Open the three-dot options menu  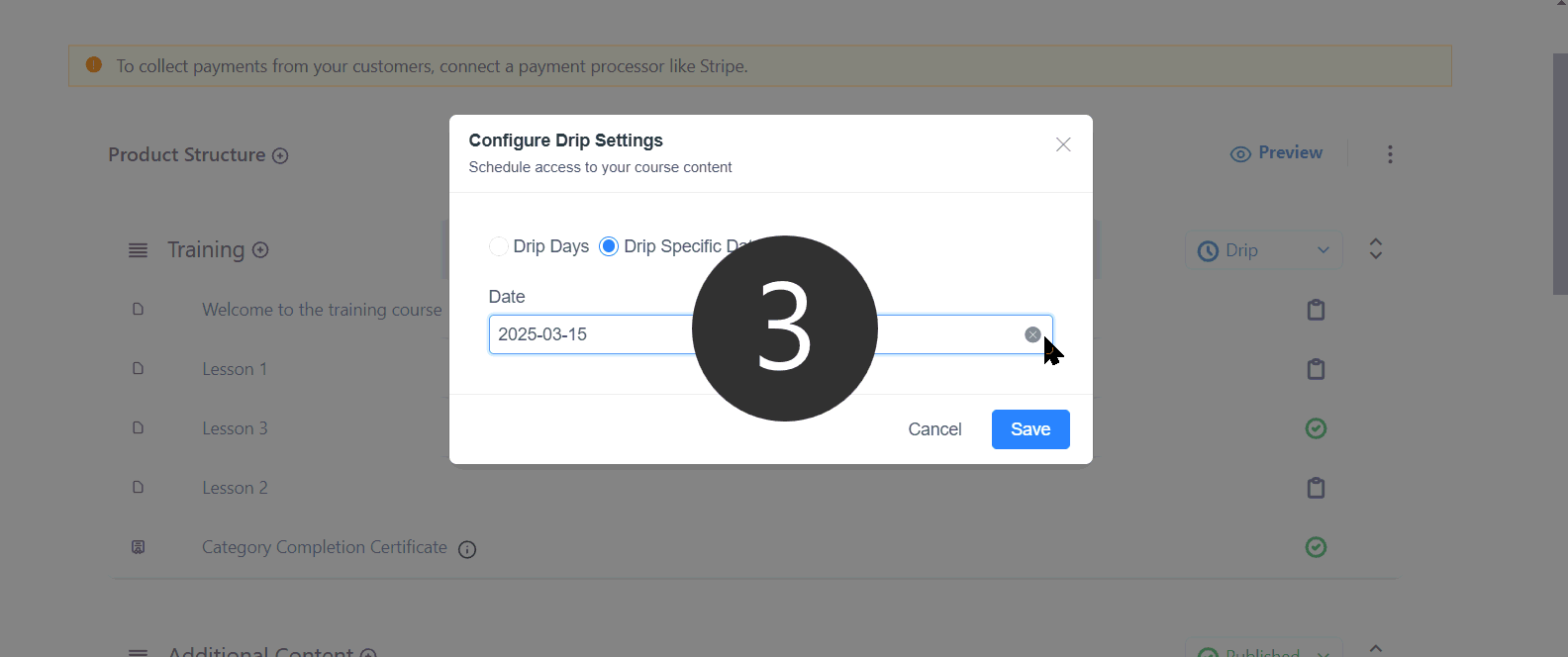1390,154
